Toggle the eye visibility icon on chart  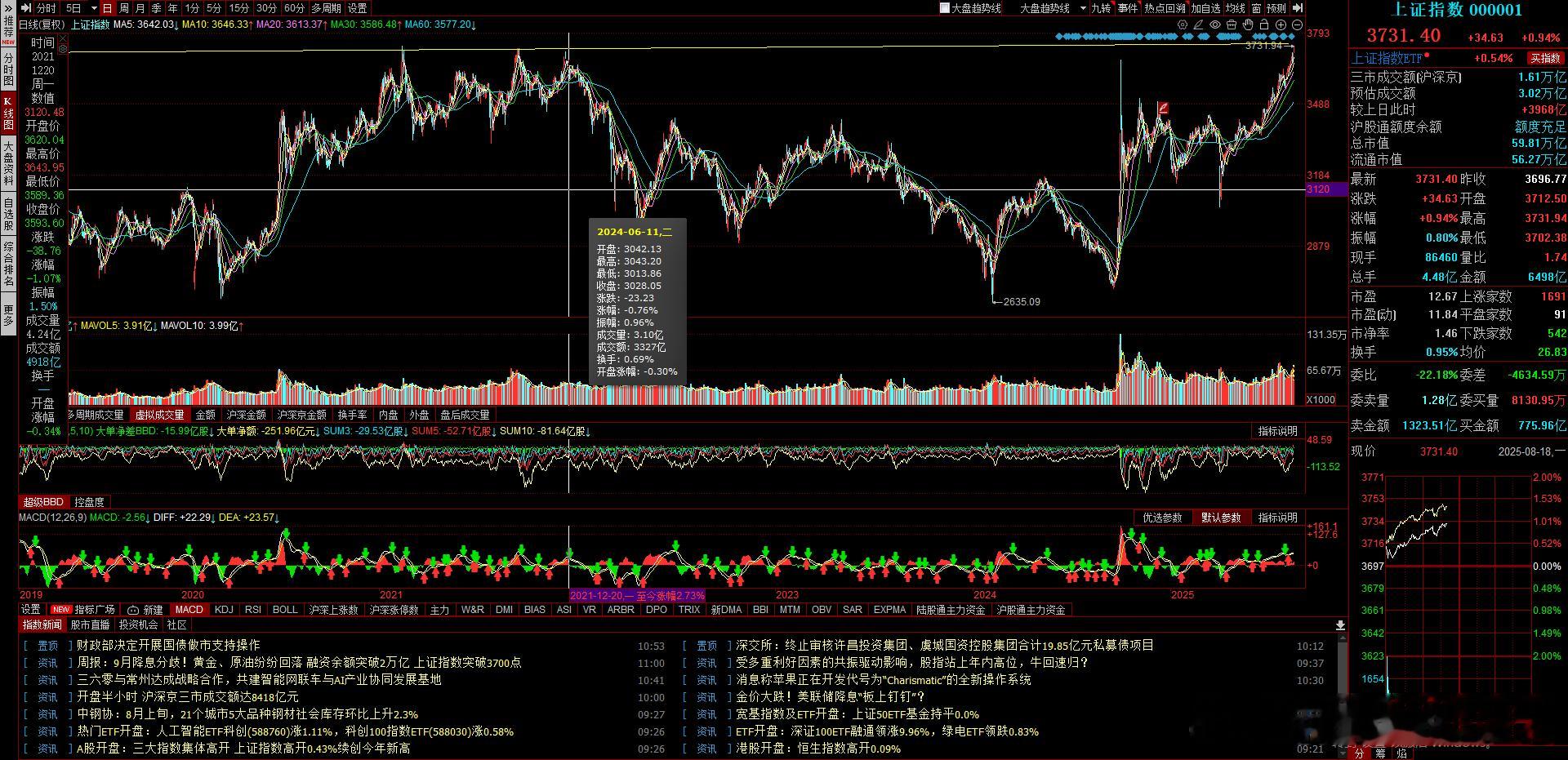click(x=1215, y=24)
